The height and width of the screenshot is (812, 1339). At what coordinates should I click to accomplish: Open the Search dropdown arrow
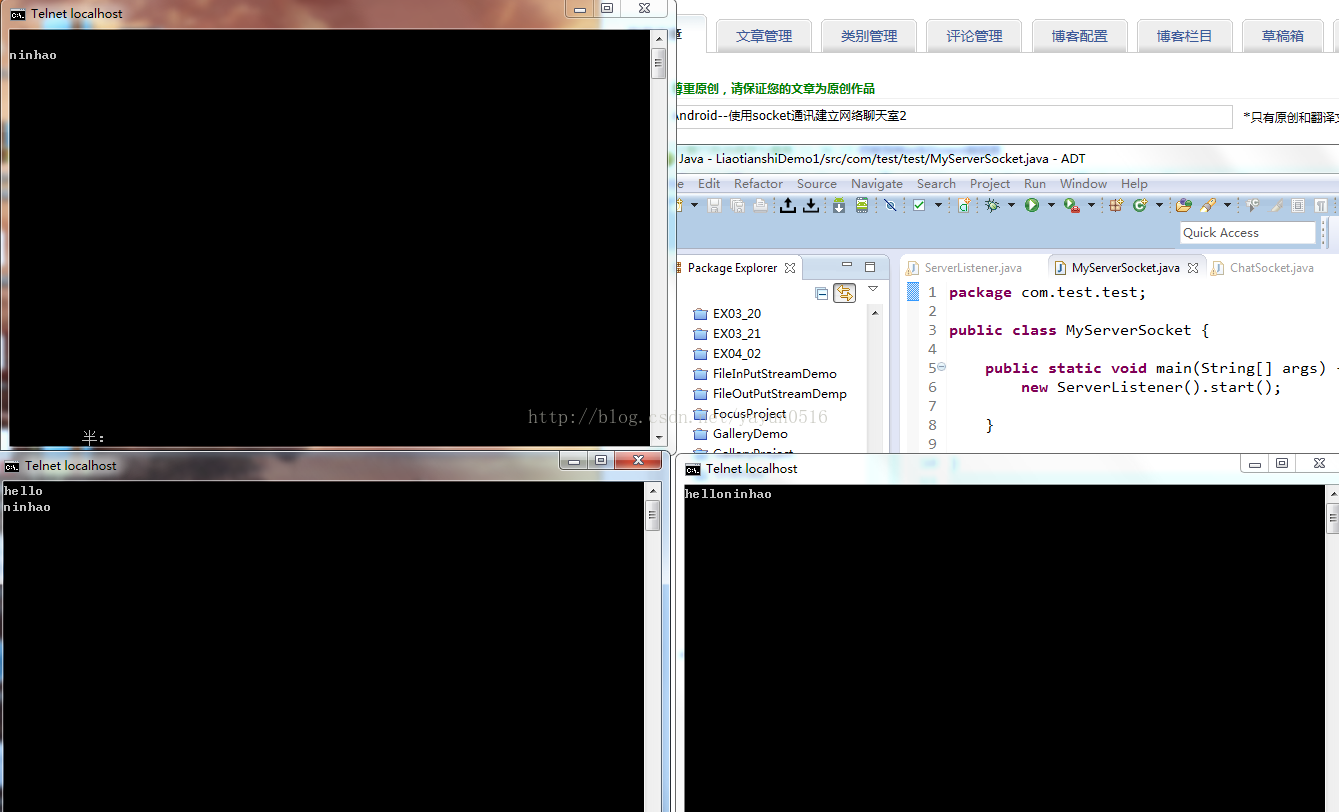point(1227,205)
